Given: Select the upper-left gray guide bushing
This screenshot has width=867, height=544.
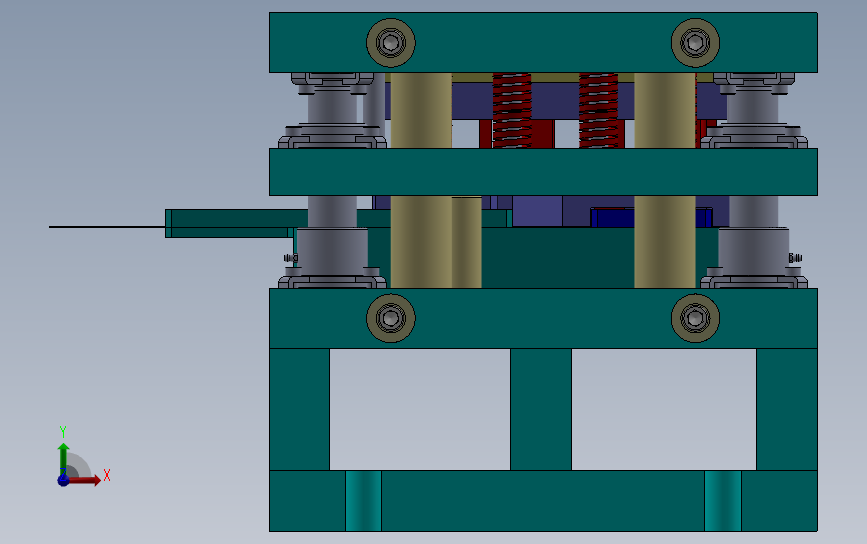Looking at the screenshot, I should coord(332,110).
